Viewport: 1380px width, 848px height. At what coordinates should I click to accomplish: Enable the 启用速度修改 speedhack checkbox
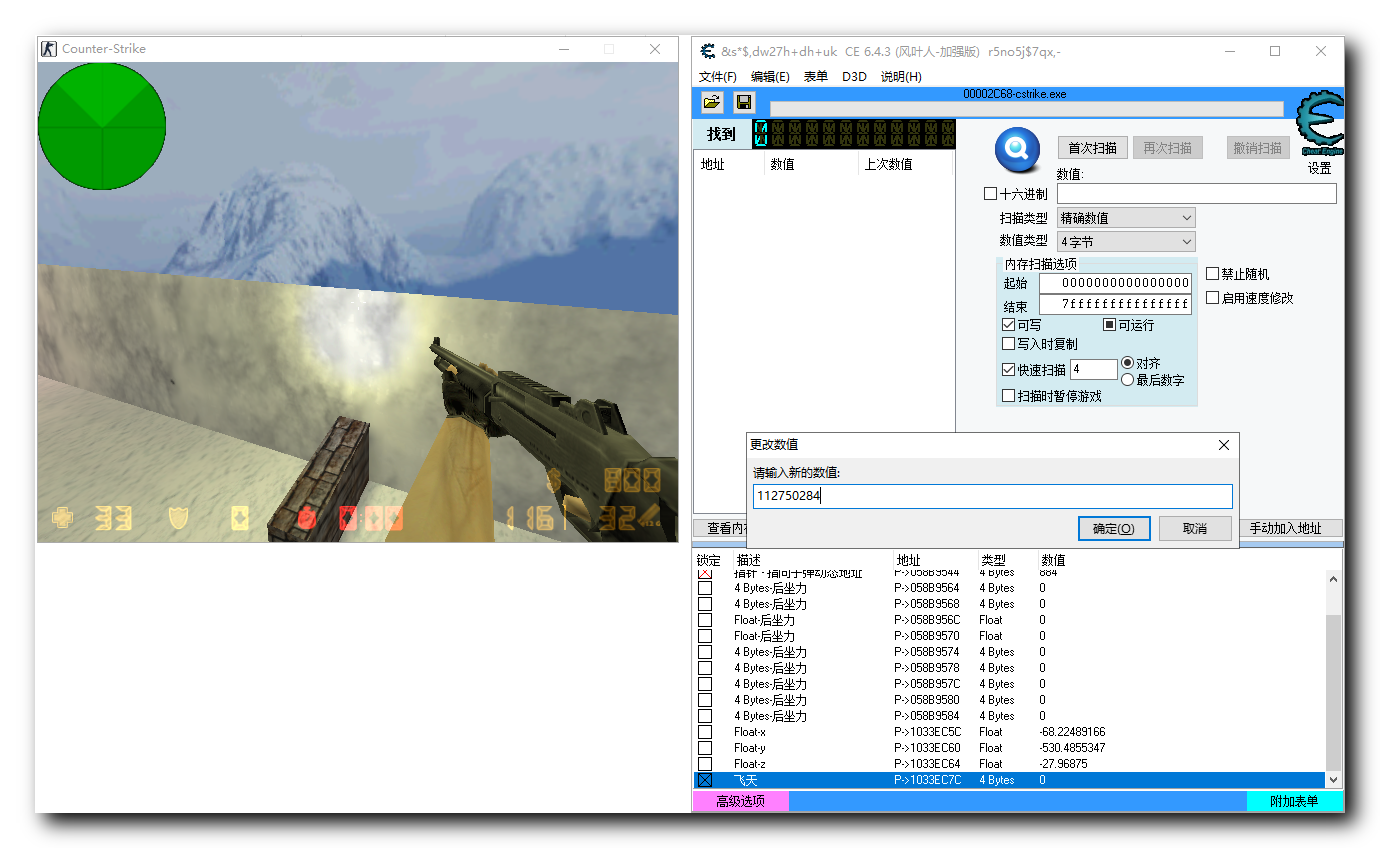(x=1213, y=298)
